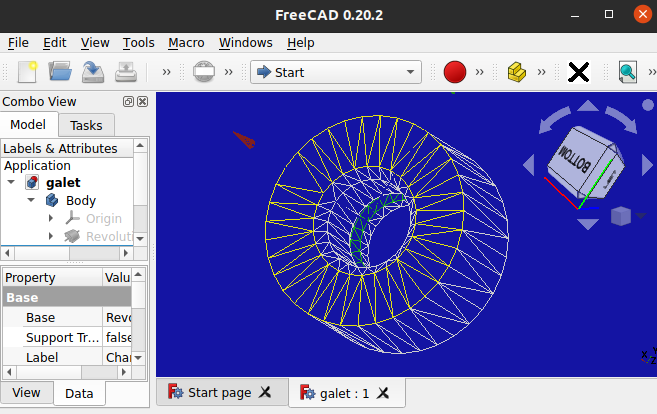Click the magnifier document search icon
Viewport: 657px width, 414px height.
(x=628, y=72)
